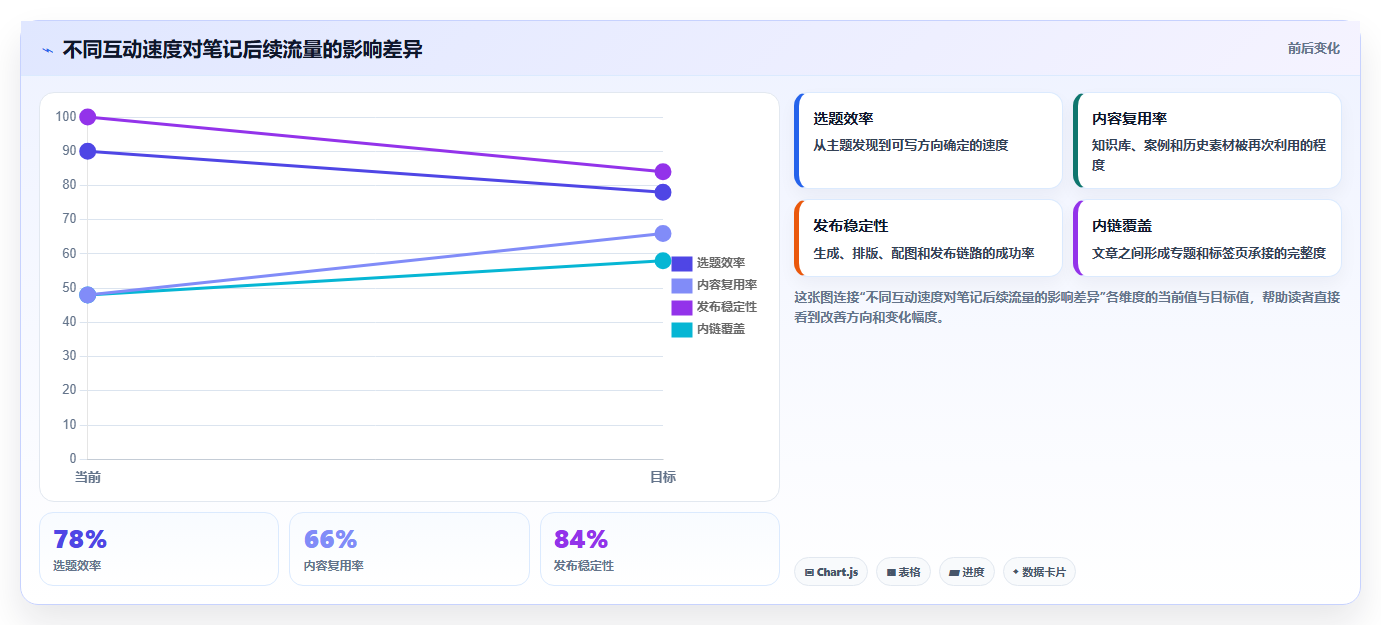The image size is (1381, 625).
Task: Click the y-axis value 0
Action: [x=73, y=459]
